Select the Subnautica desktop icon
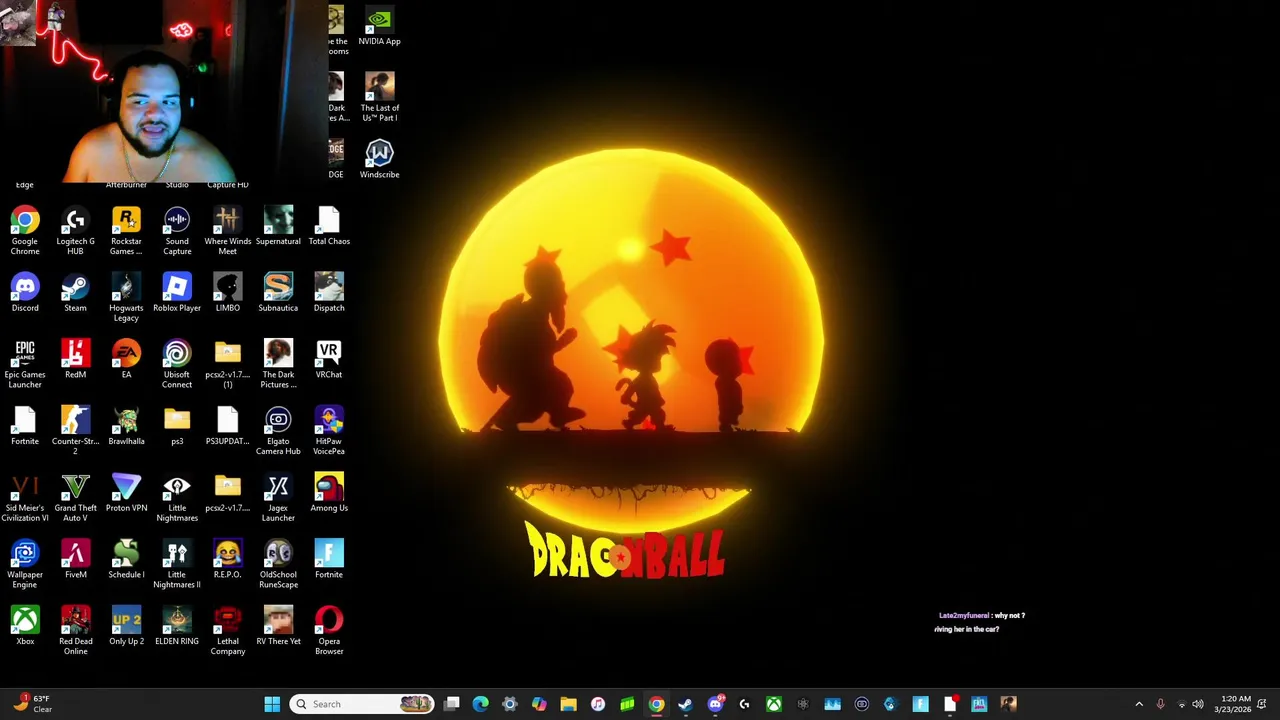This screenshot has height=720, width=1280. (x=278, y=293)
